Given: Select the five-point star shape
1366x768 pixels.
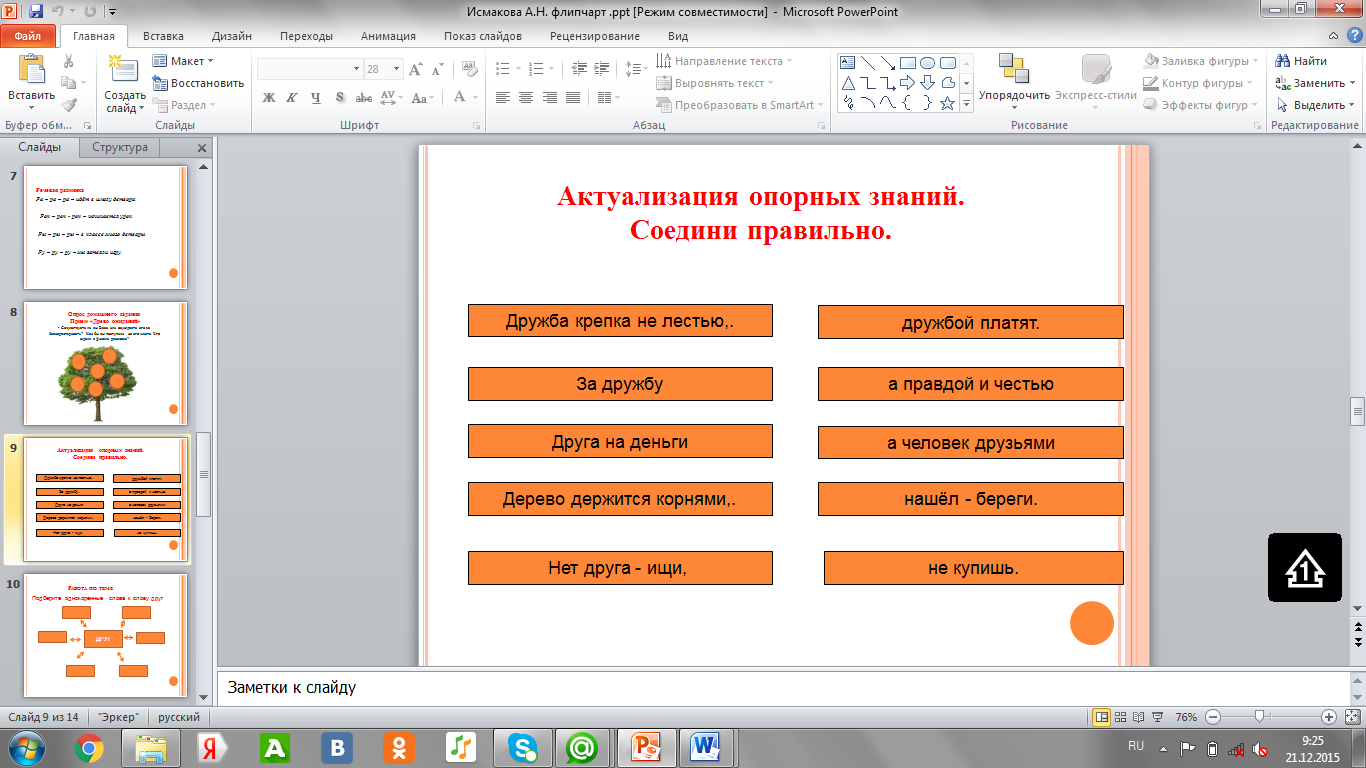Looking at the screenshot, I should click(948, 102).
